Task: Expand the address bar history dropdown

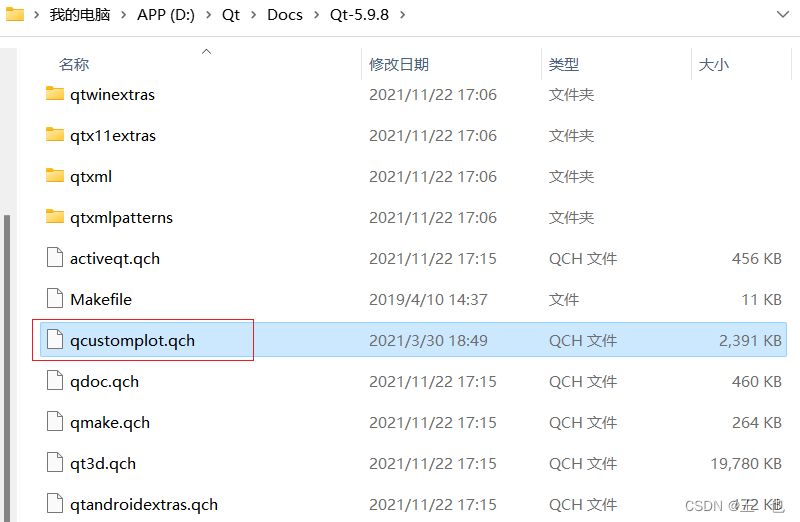Action: click(783, 14)
